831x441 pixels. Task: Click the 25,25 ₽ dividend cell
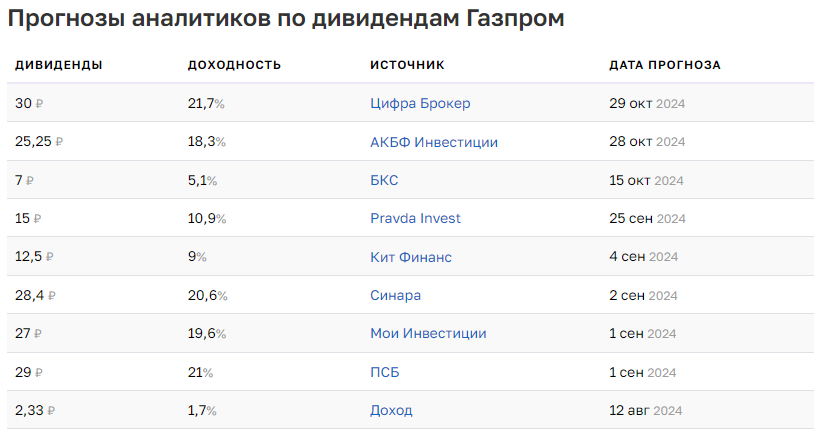click(x=39, y=142)
